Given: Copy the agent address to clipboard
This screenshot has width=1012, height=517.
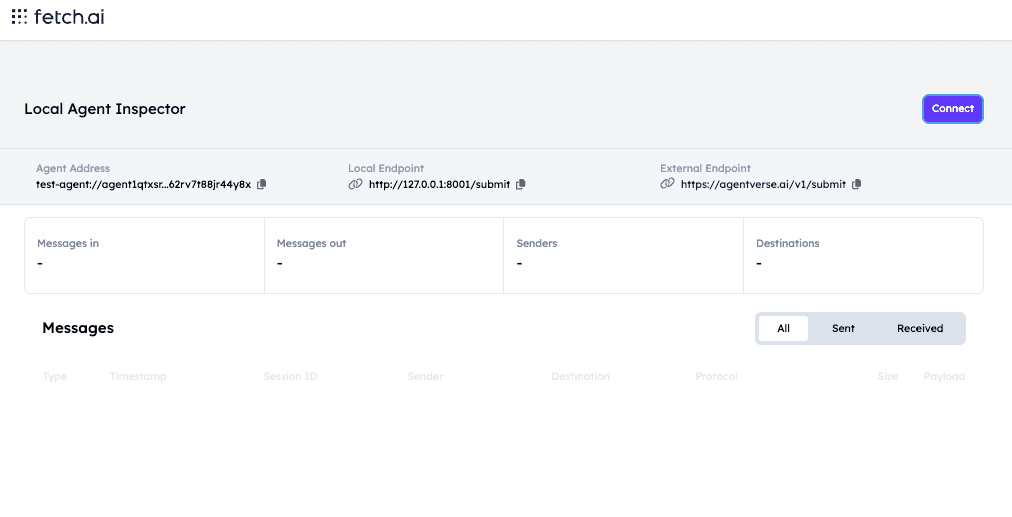Looking at the screenshot, I should coord(262,184).
